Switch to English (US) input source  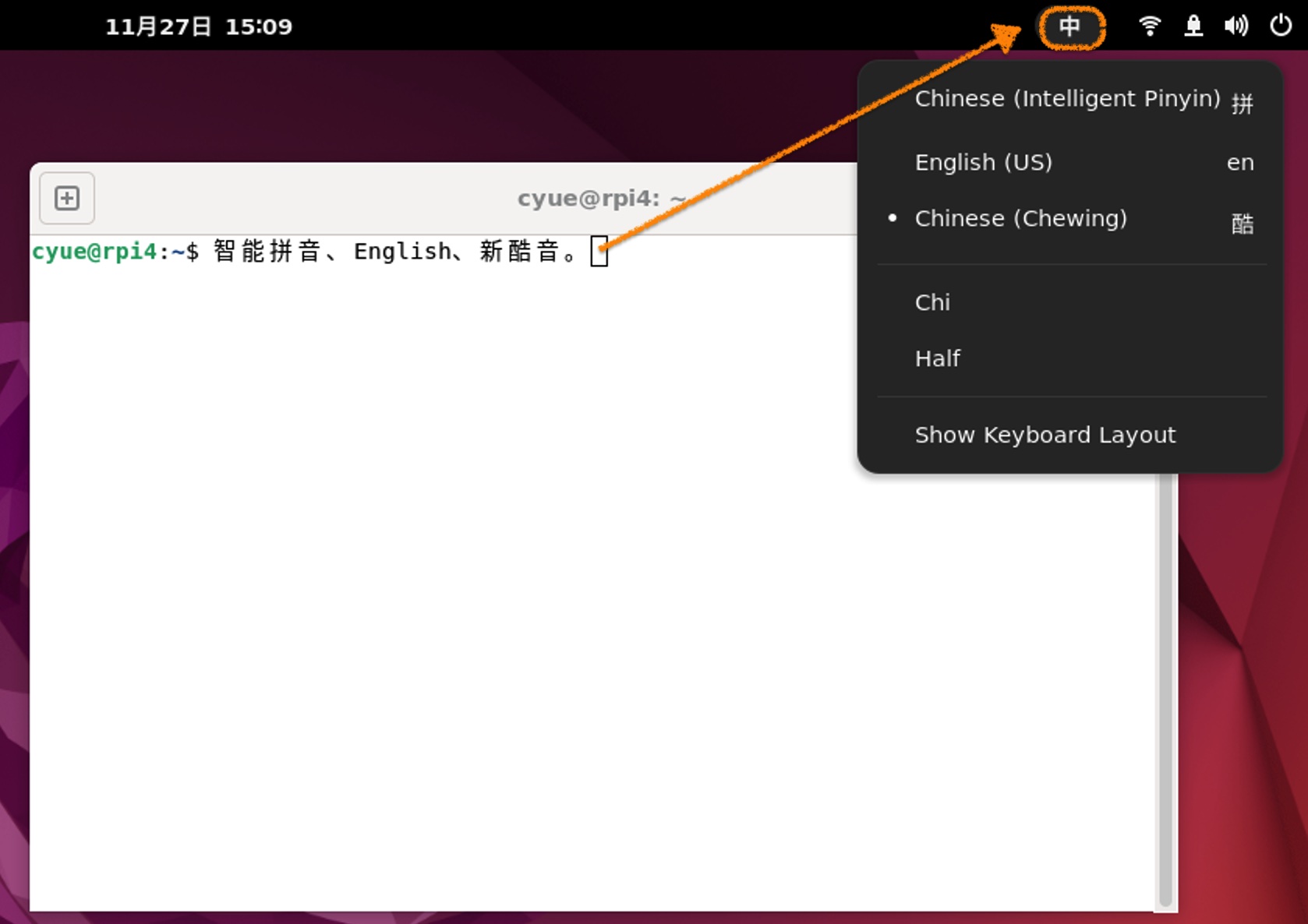pyautogui.click(x=983, y=163)
